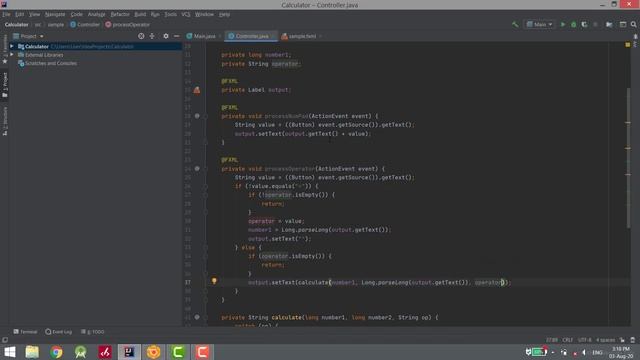Screen dimensions: 640x360
Task: Open Search Everywhere magnifier icon
Action: [x=633, y=24]
